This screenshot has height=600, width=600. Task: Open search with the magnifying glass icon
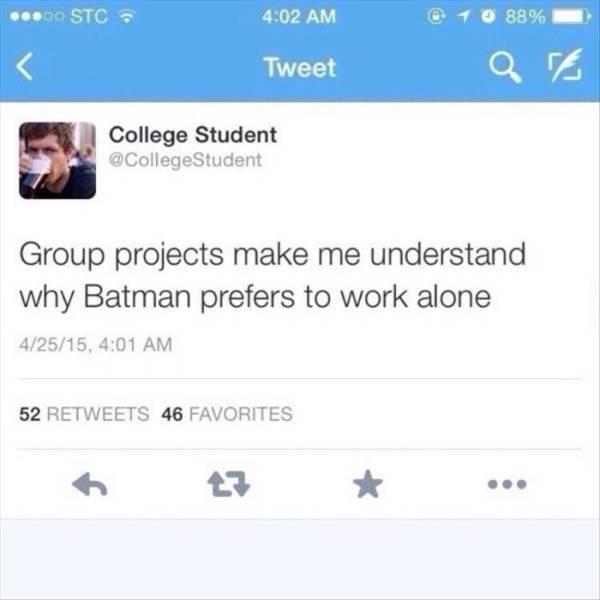click(x=505, y=67)
